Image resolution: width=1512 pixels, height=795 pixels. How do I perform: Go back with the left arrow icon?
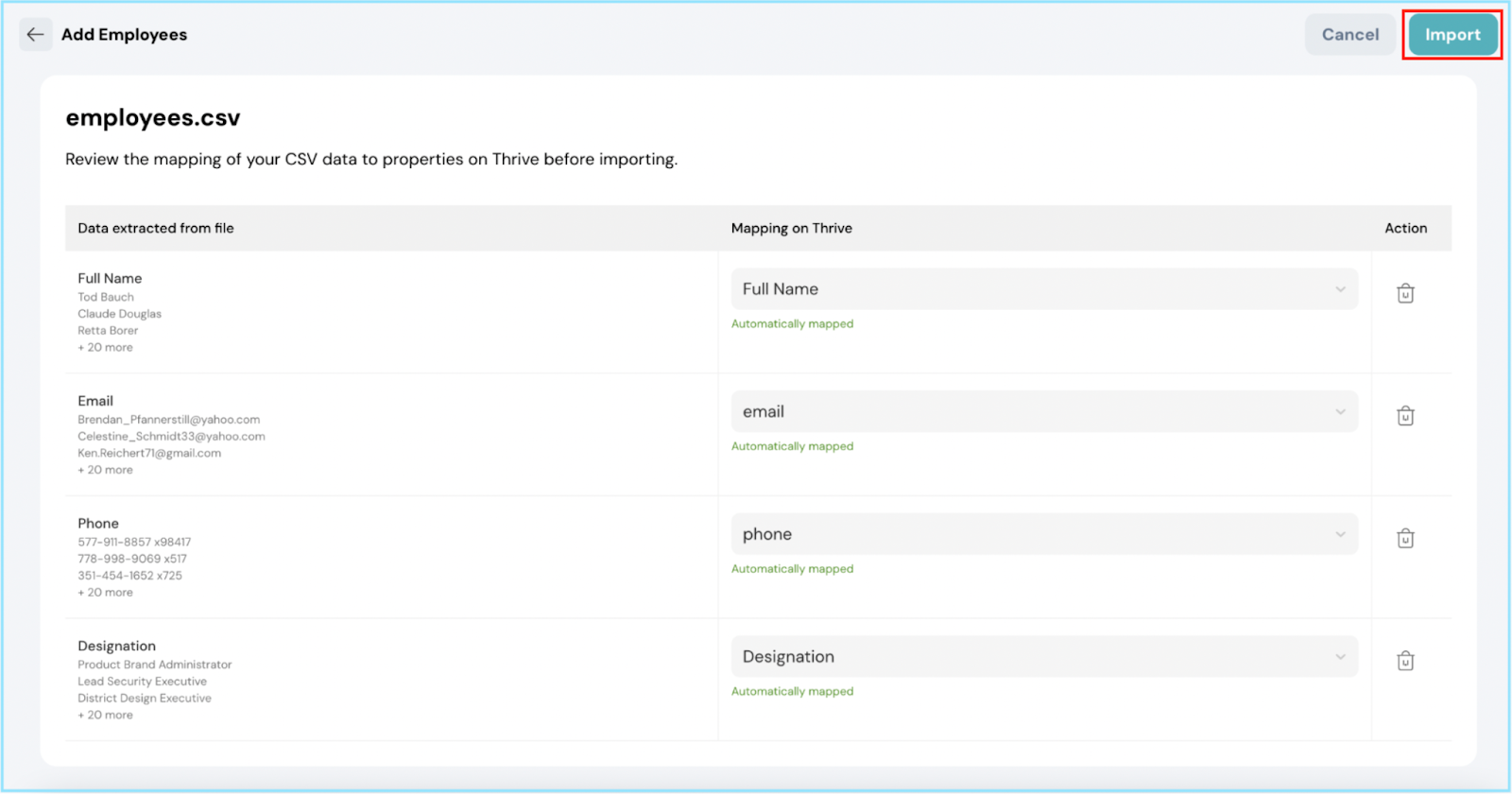36,35
